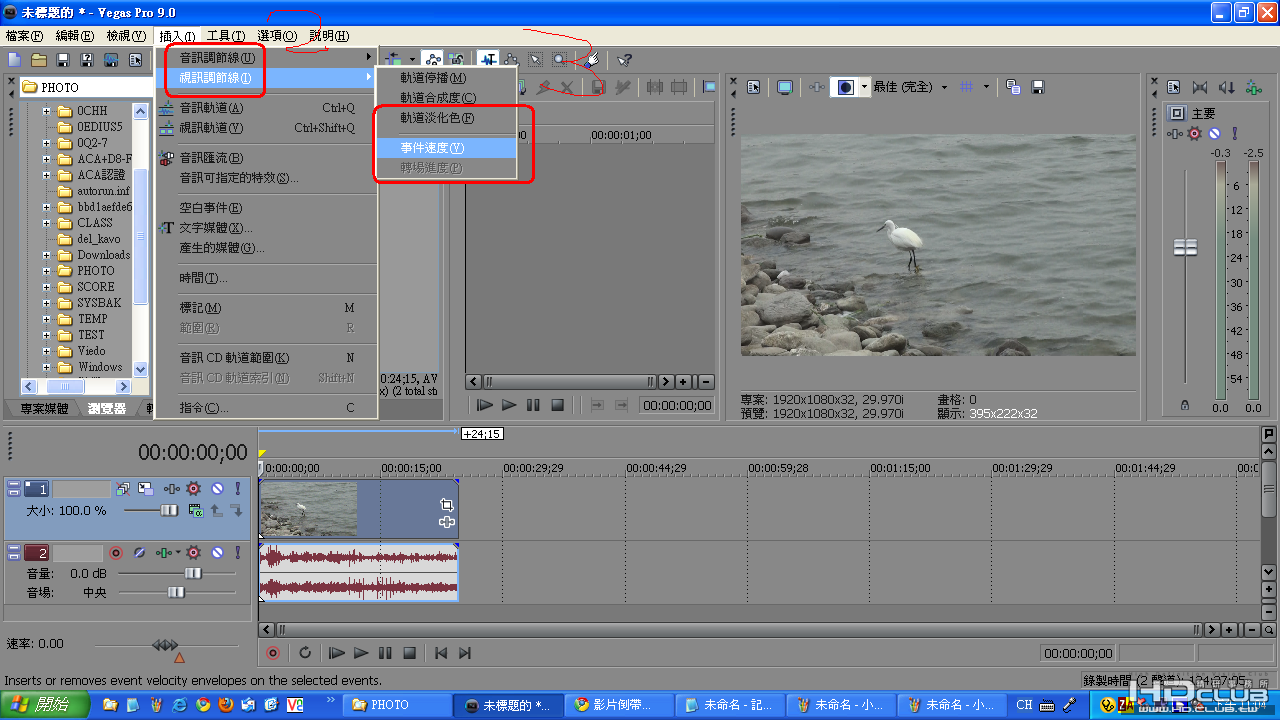The image size is (1280, 720).
Task: Click the loop playback button in timeline transport
Action: click(305, 653)
